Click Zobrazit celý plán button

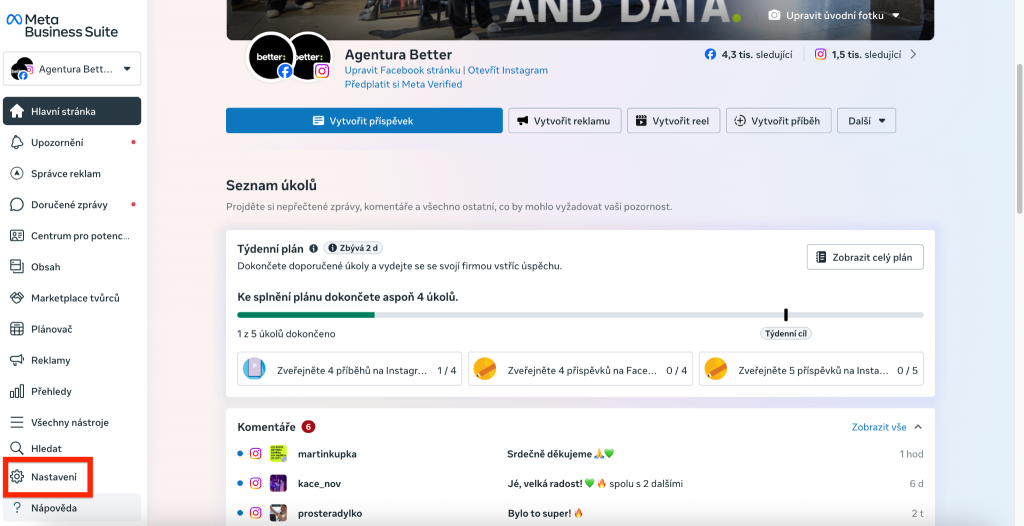click(x=865, y=257)
